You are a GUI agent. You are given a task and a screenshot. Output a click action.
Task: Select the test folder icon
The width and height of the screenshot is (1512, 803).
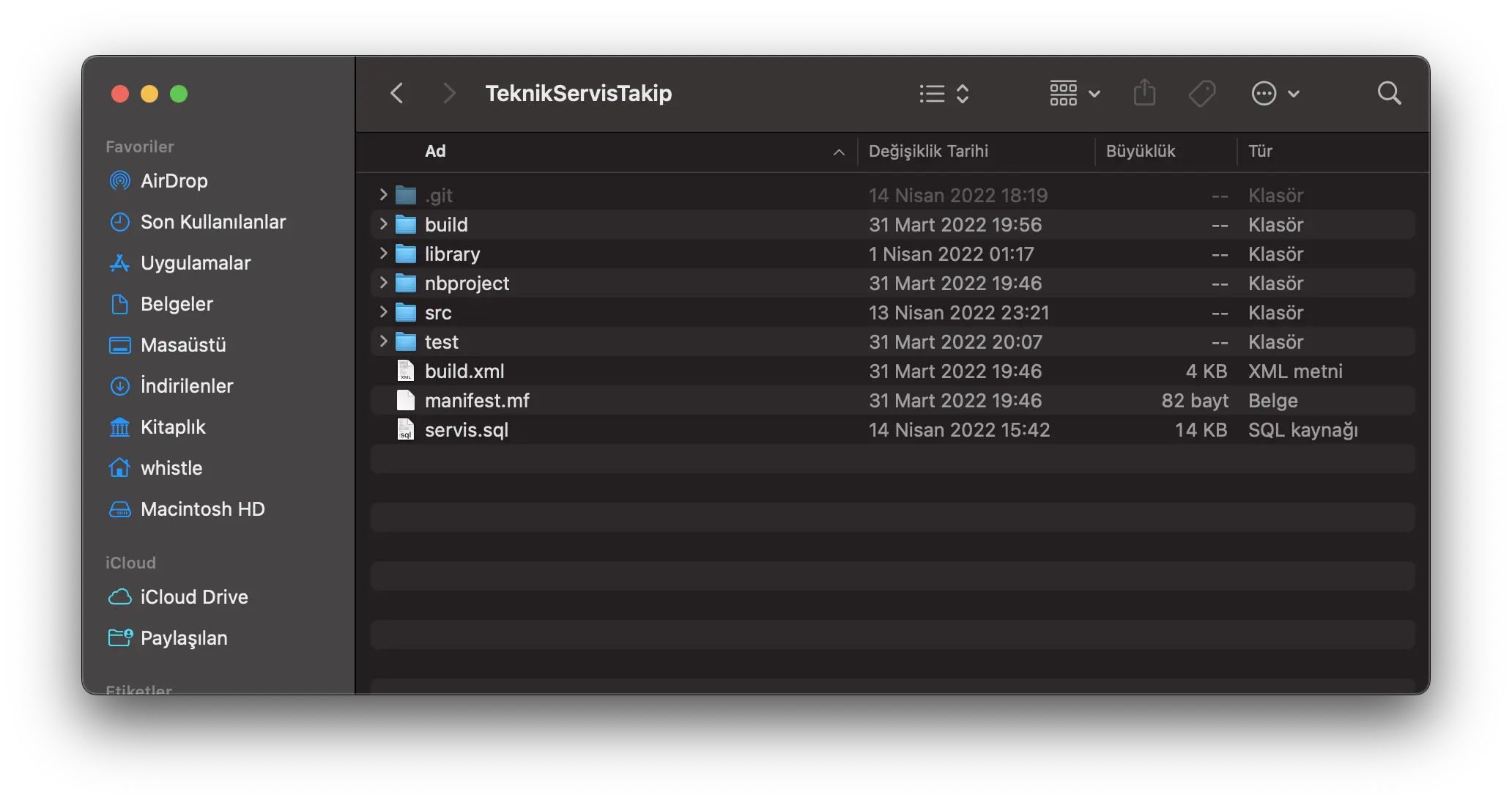click(406, 342)
